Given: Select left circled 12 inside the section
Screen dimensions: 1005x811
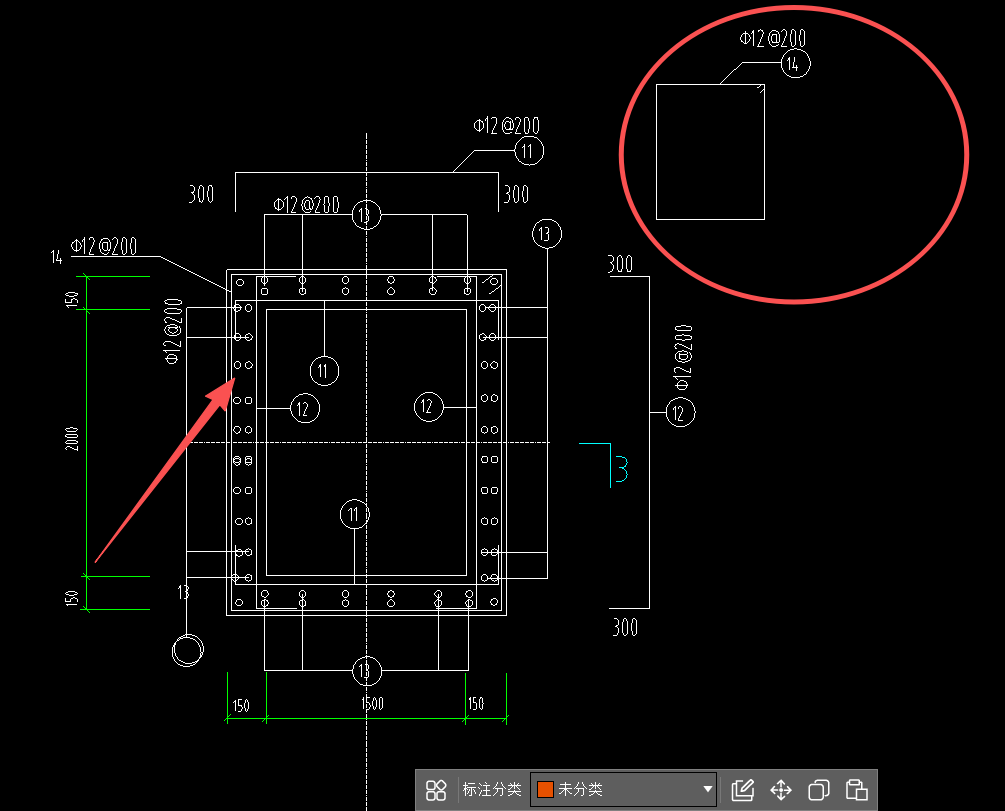Looking at the screenshot, I should pyautogui.click(x=304, y=408).
